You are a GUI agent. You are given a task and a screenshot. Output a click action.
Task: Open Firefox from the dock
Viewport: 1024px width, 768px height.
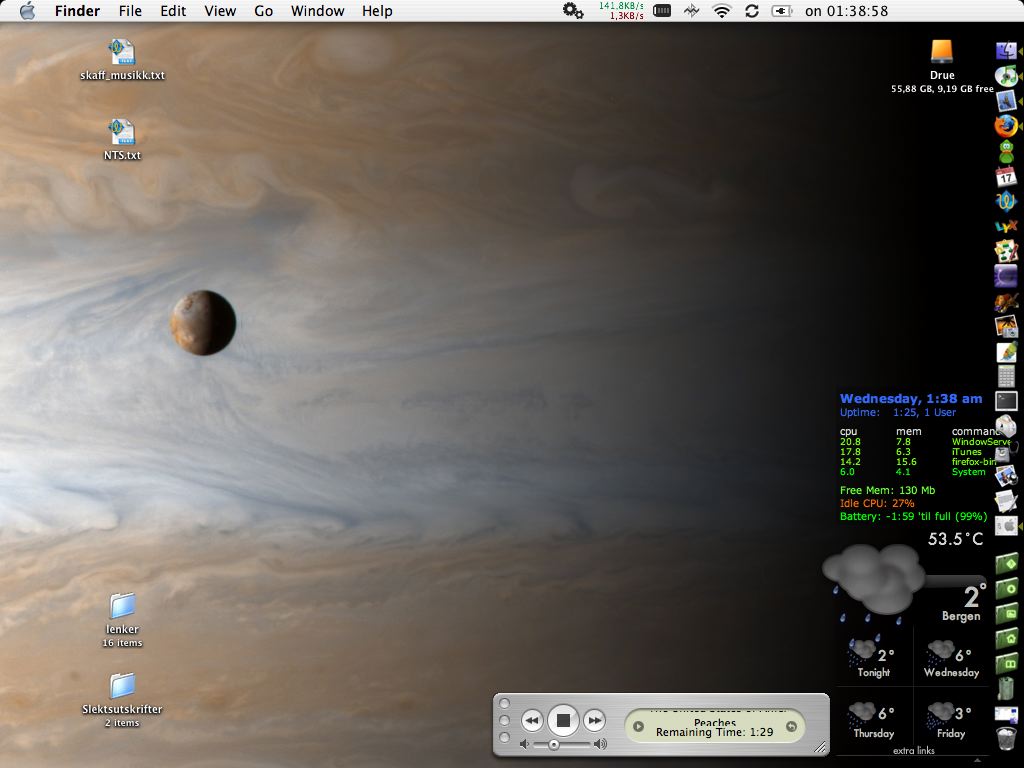(1006, 126)
